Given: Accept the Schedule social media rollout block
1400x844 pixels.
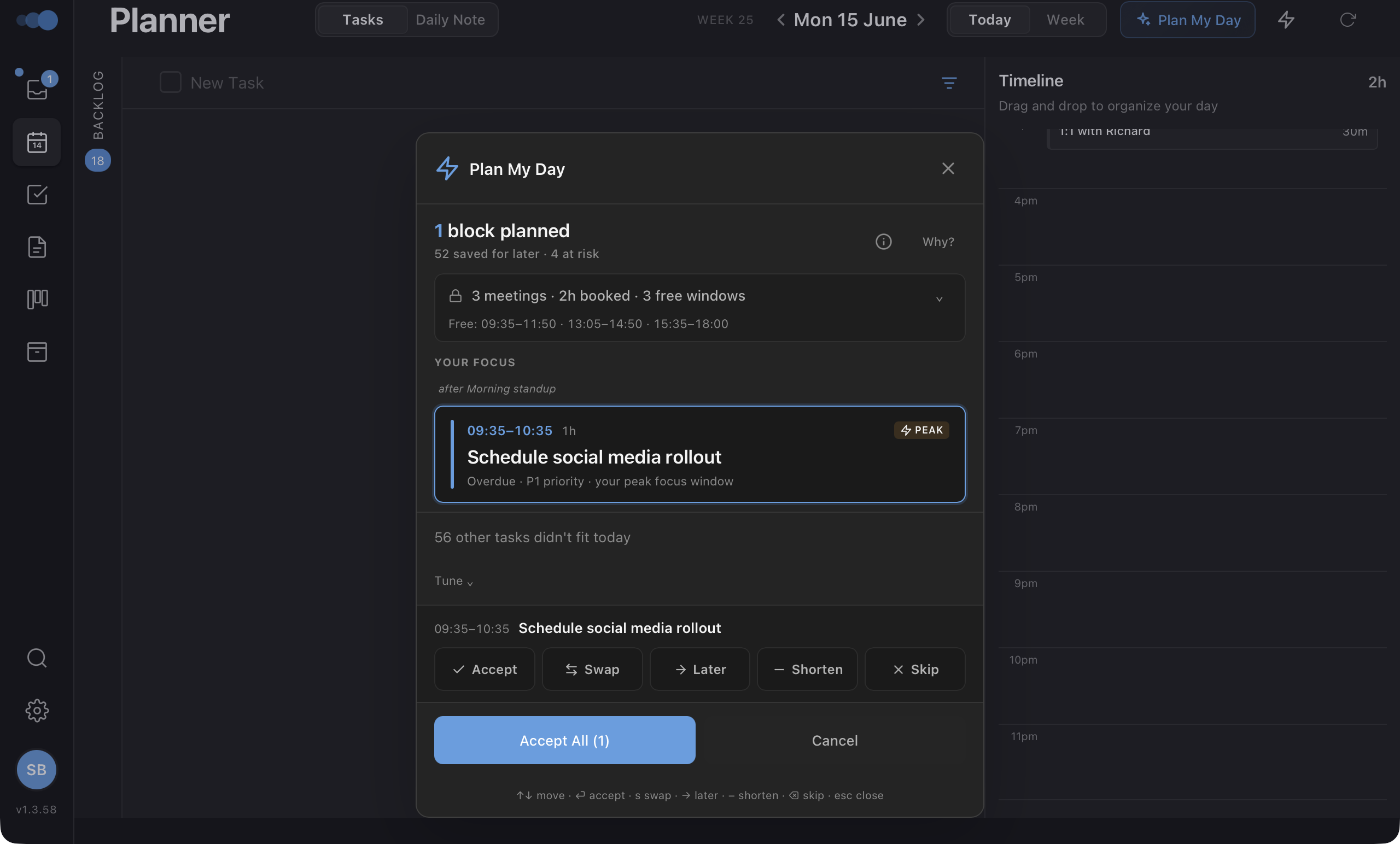Looking at the screenshot, I should (x=484, y=669).
